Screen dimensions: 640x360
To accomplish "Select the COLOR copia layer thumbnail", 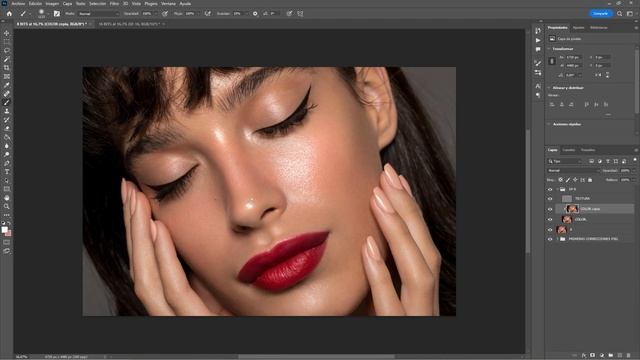I will tap(572, 209).
